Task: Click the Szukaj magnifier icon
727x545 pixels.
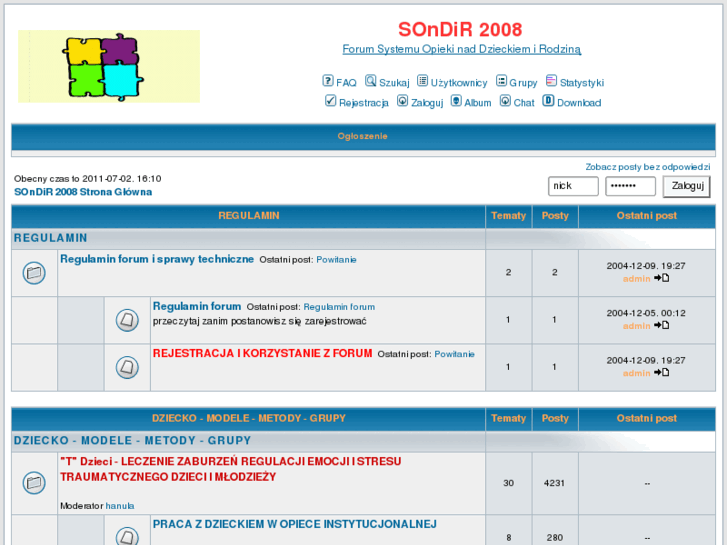Action: tap(370, 81)
